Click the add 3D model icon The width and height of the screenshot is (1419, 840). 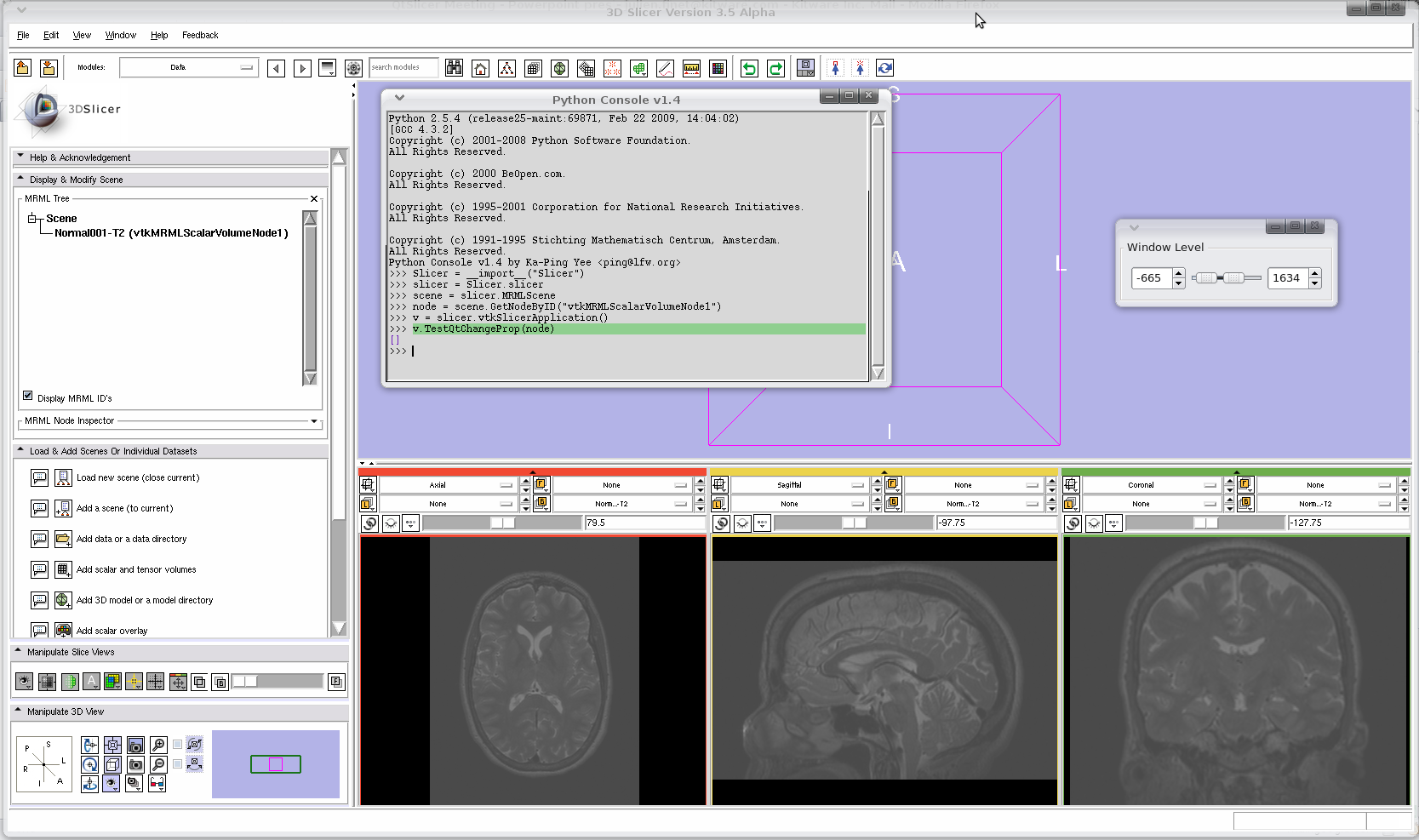(63, 600)
